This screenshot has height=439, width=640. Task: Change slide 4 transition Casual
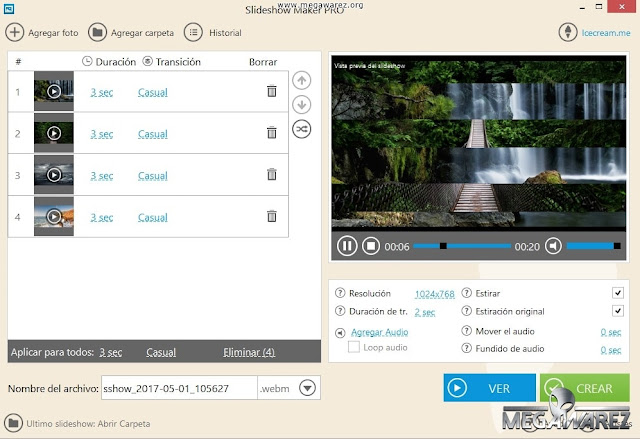tap(153, 217)
